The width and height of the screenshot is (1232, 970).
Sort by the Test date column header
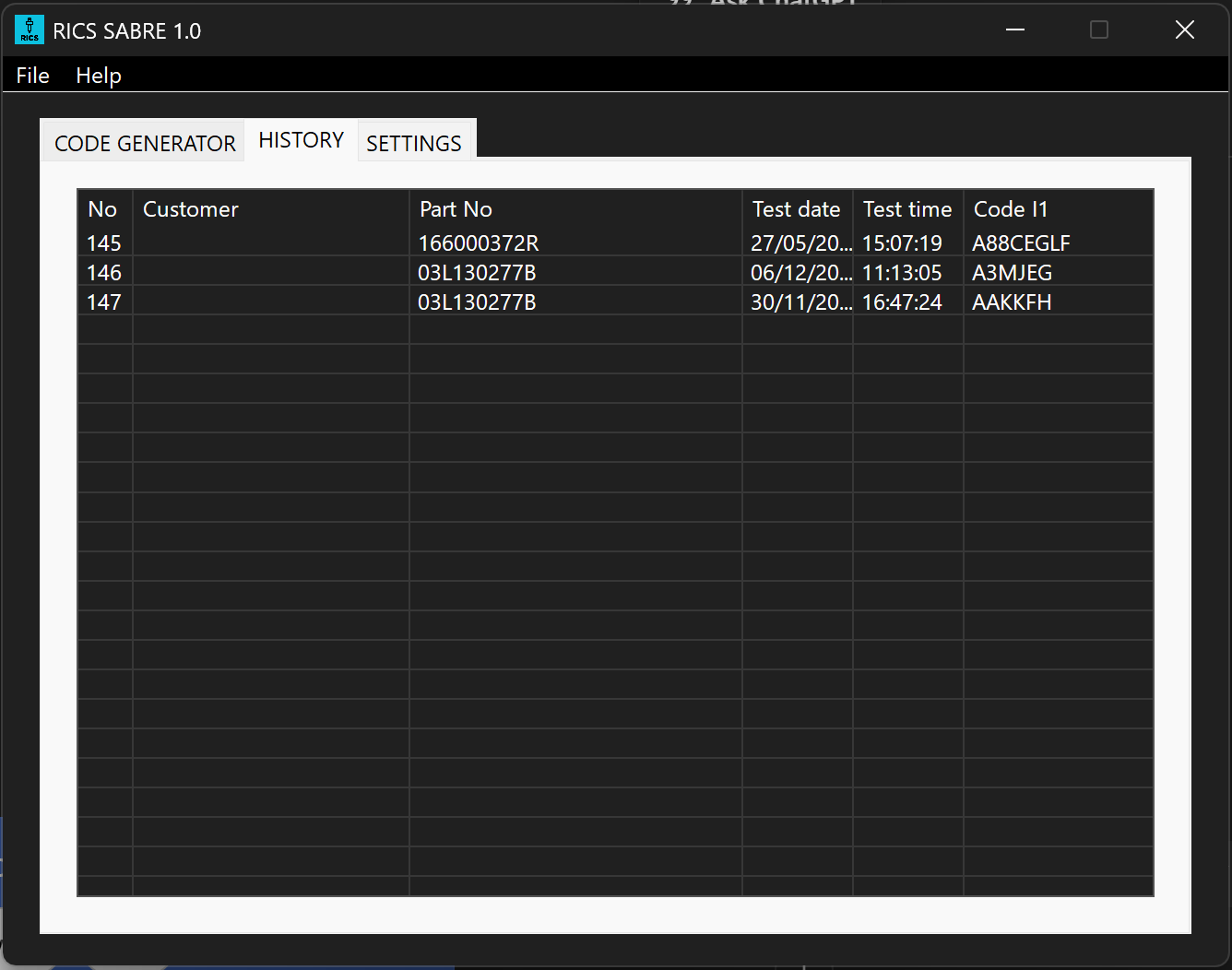797,209
